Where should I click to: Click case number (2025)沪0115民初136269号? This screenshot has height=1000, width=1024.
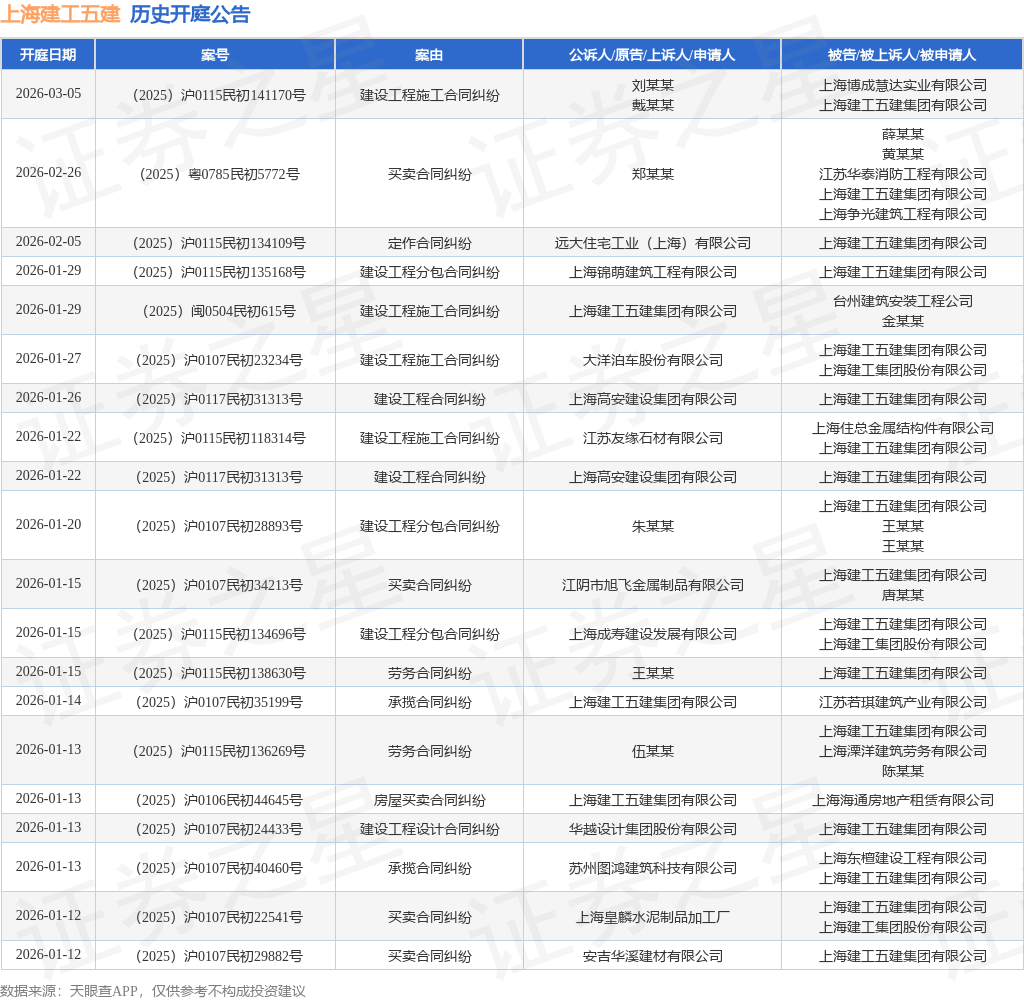coord(219,752)
